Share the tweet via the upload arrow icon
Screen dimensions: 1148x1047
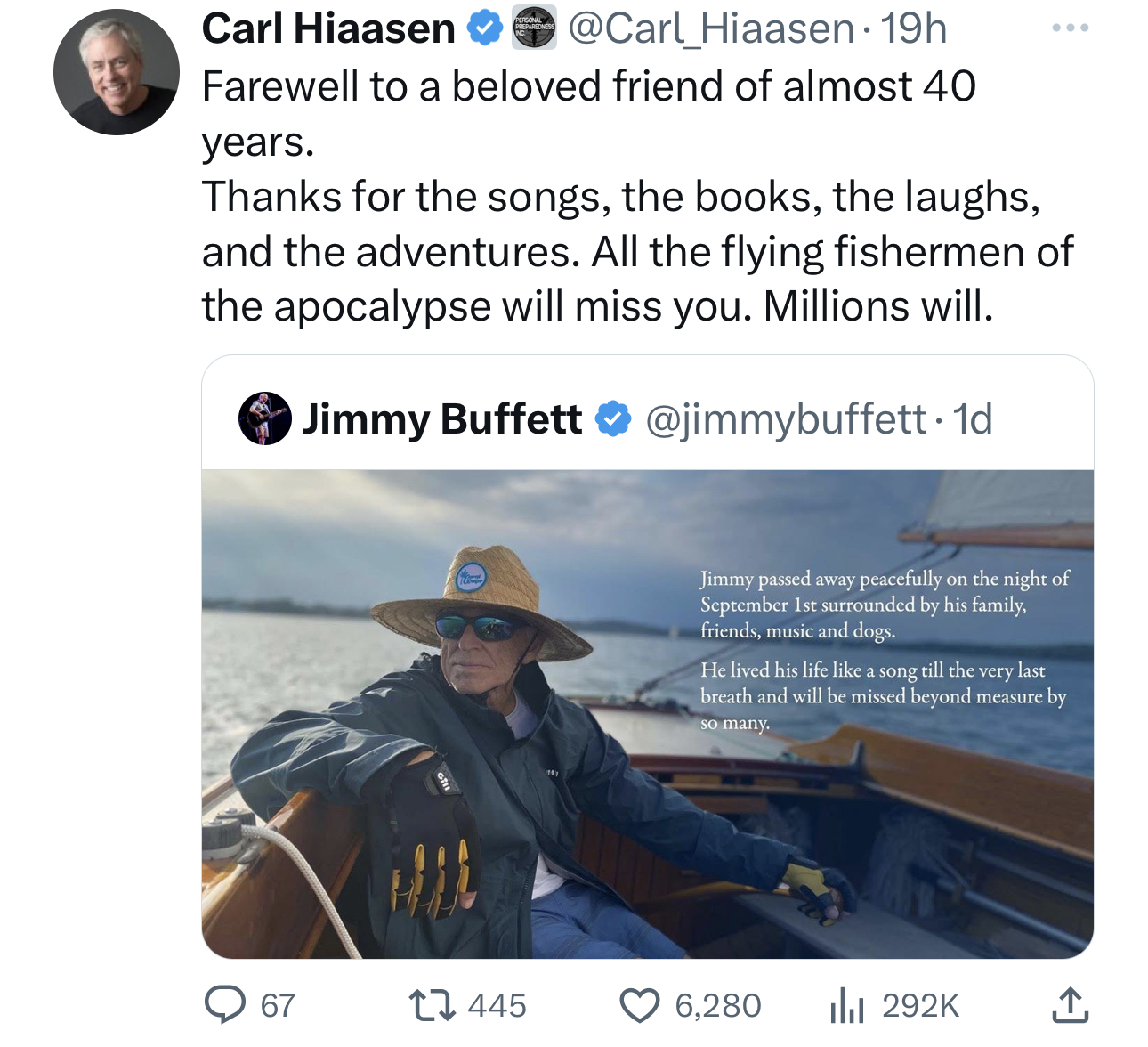point(1069,1005)
